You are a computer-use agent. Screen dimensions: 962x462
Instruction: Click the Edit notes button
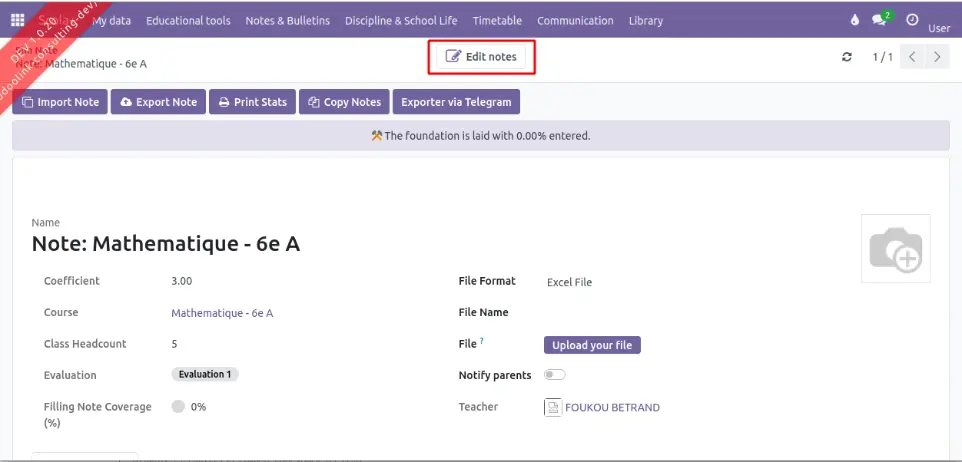pyautogui.click(x=482, y=57)
